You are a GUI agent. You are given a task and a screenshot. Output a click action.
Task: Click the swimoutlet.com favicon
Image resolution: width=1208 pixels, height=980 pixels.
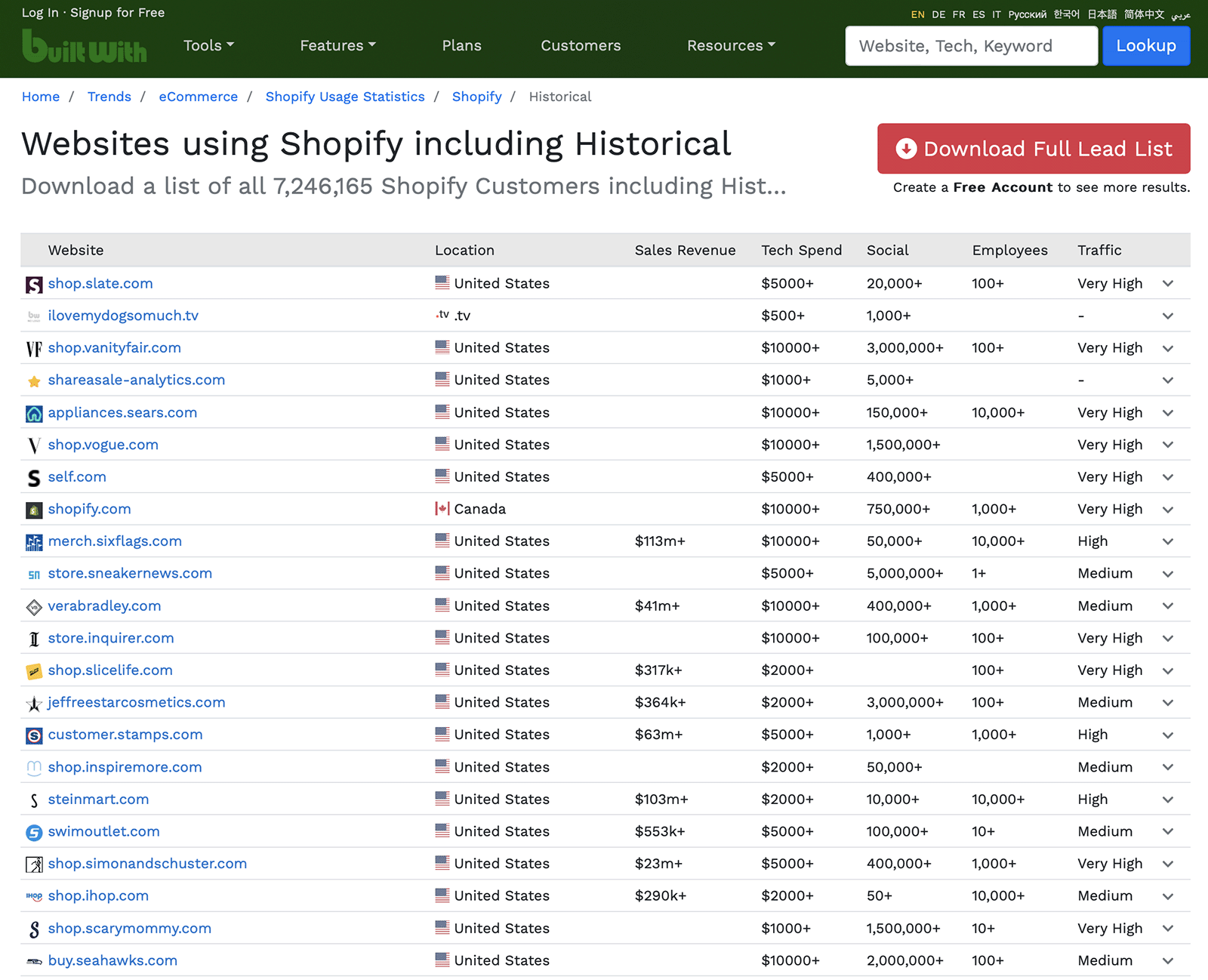pos(34,833)
